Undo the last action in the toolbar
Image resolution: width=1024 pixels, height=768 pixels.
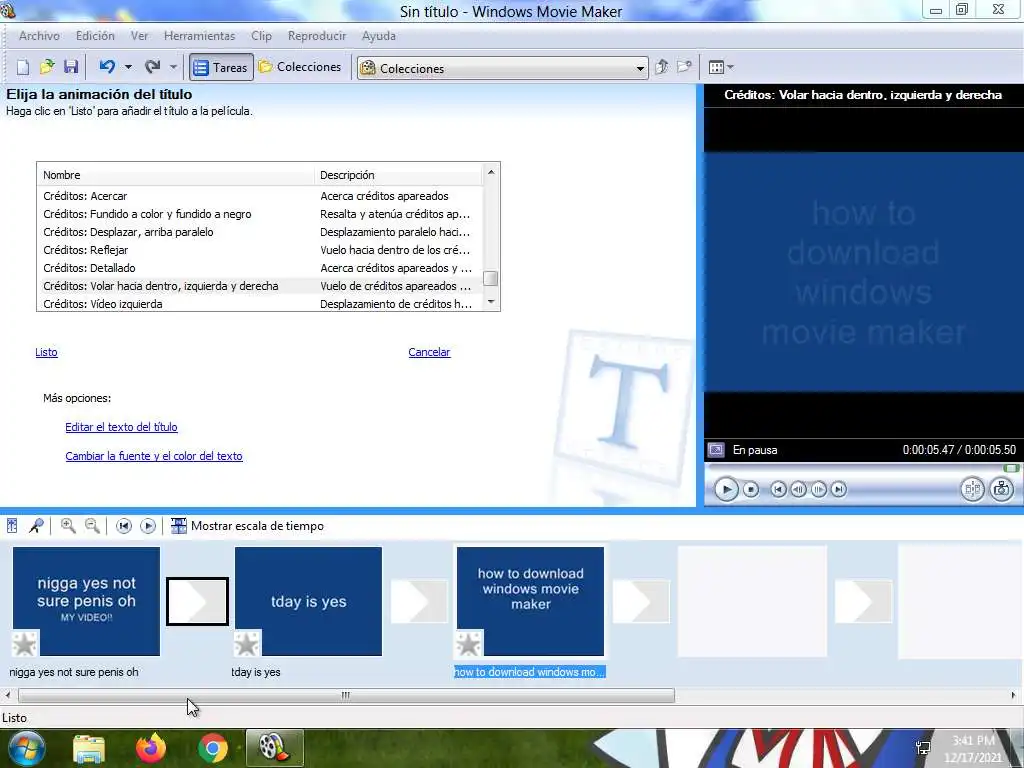tap(107, 67)
